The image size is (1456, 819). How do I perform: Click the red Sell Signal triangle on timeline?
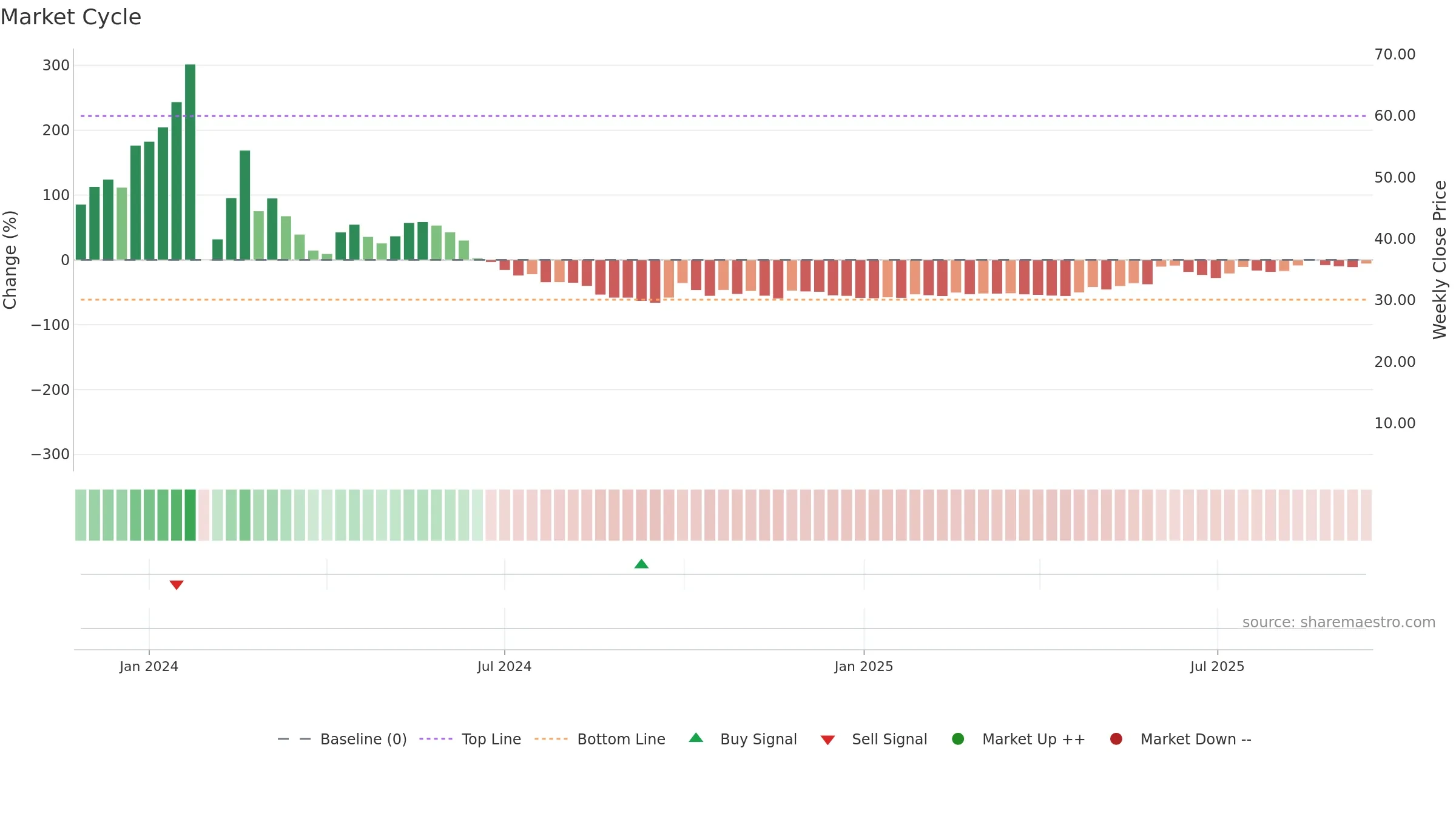177,585
